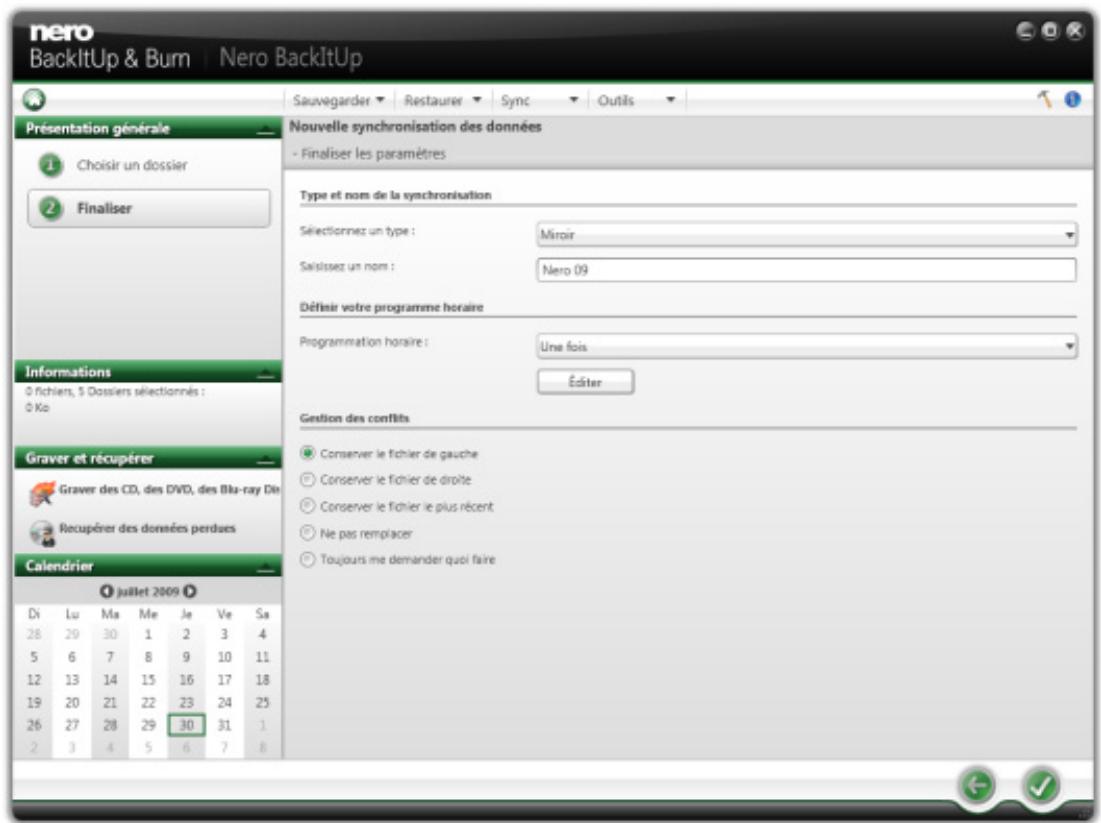Open the Sauvegarder menu
Screen dimensions: 1101x823
pyautogui.click(x=338, y=100)
